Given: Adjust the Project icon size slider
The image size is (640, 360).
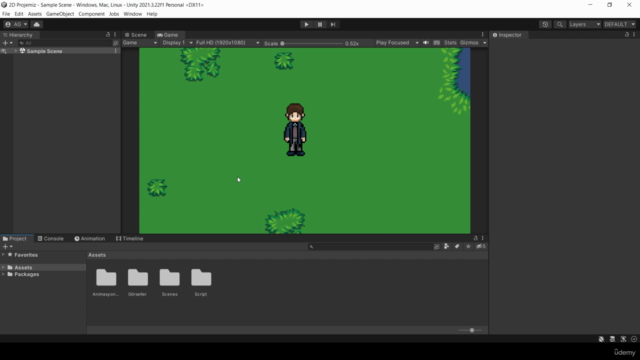Looking at the screenshot, I should click(470, 330).
